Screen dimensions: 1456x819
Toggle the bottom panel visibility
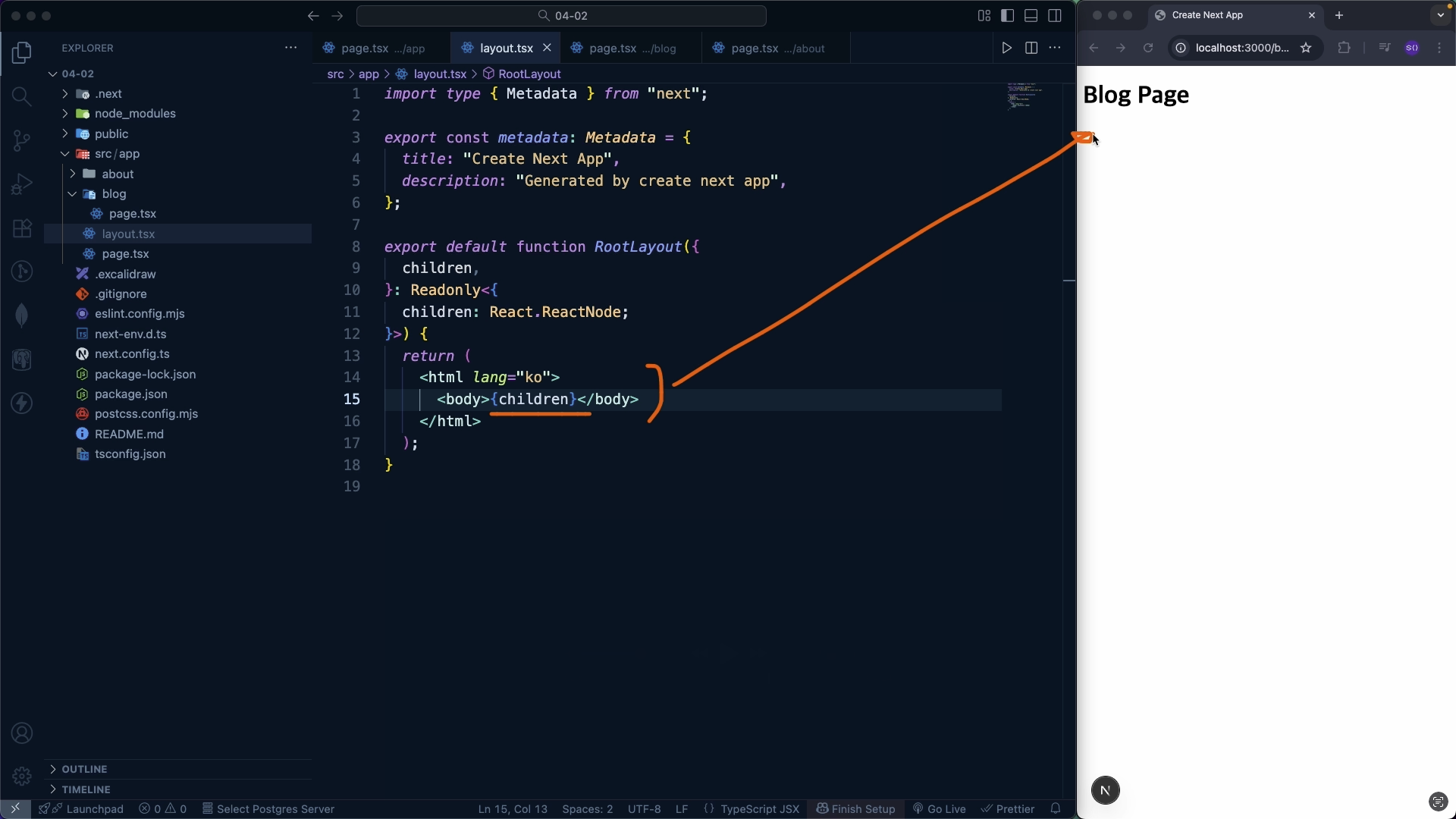[x=1031, y=16]
